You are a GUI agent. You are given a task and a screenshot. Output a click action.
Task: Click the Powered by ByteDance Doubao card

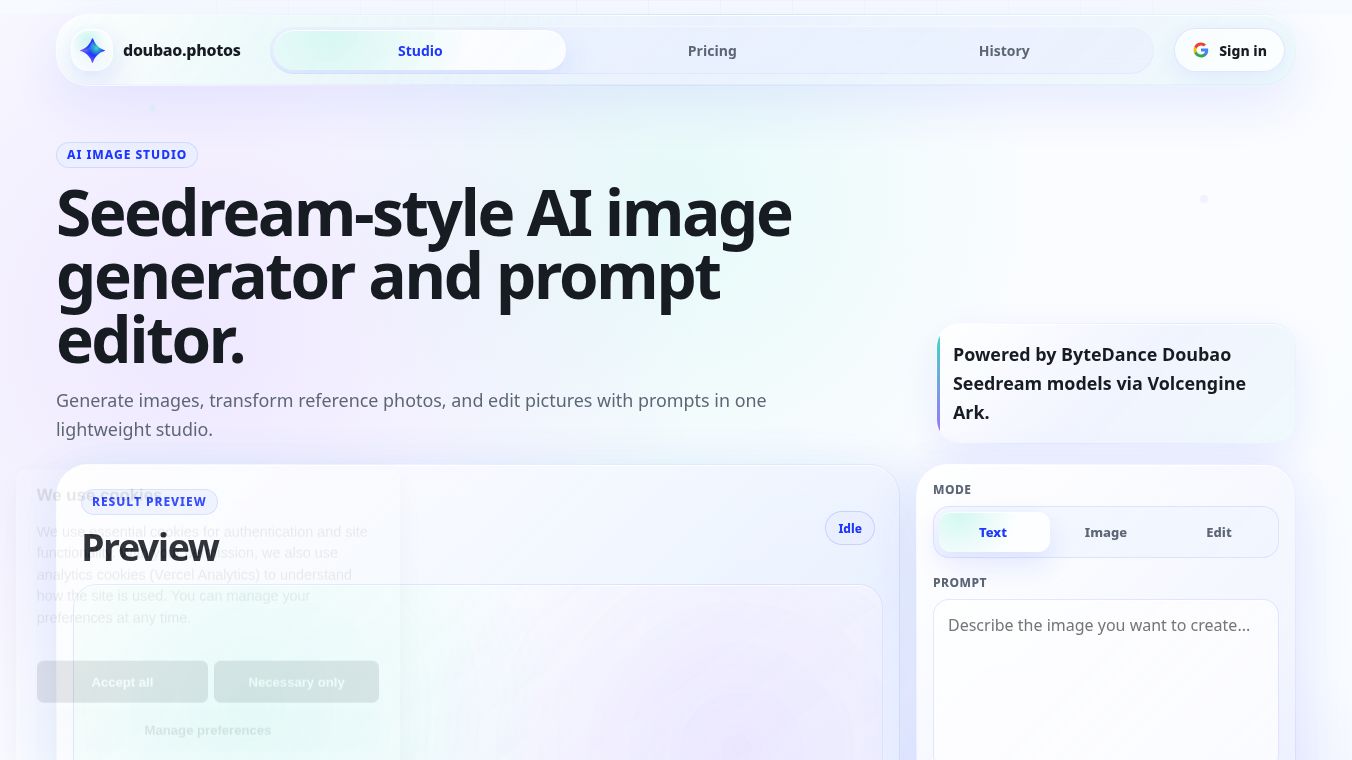(x=1116, y=383)
